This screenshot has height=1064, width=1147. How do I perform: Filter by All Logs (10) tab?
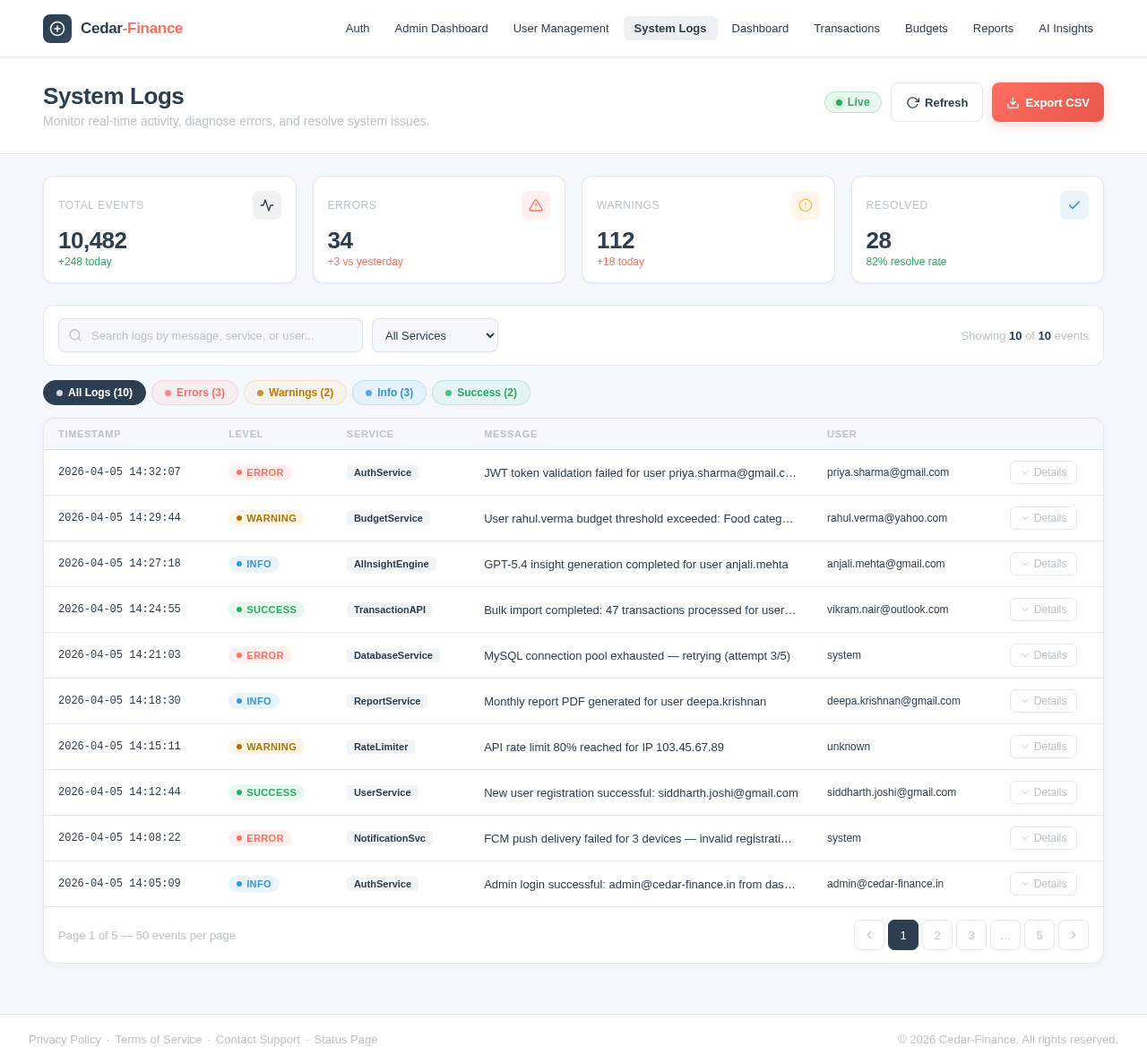pos(94,393)
